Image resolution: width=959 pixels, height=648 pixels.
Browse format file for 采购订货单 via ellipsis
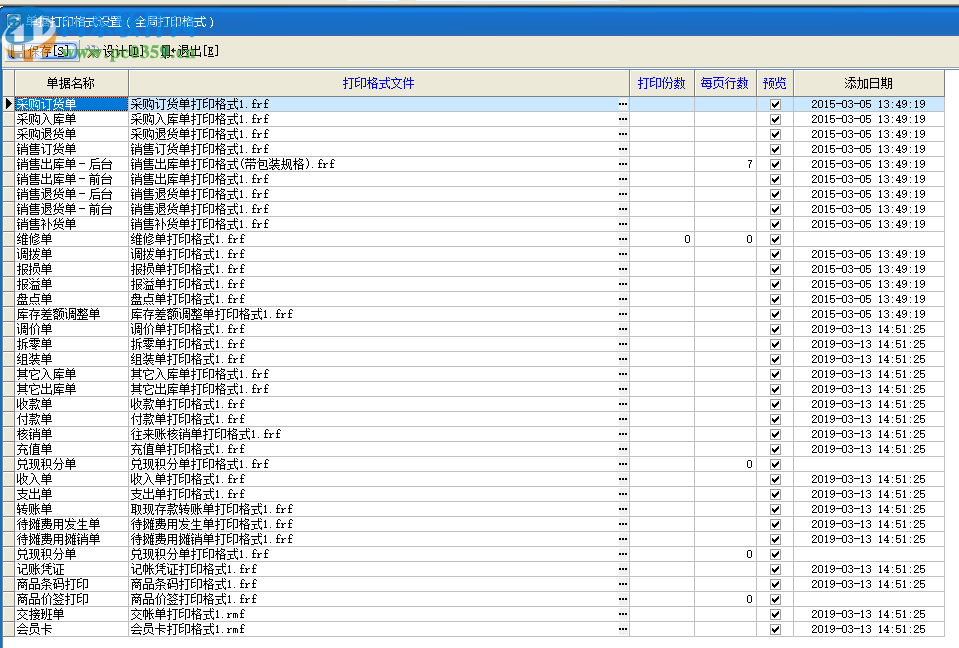(x=623, y=104)
